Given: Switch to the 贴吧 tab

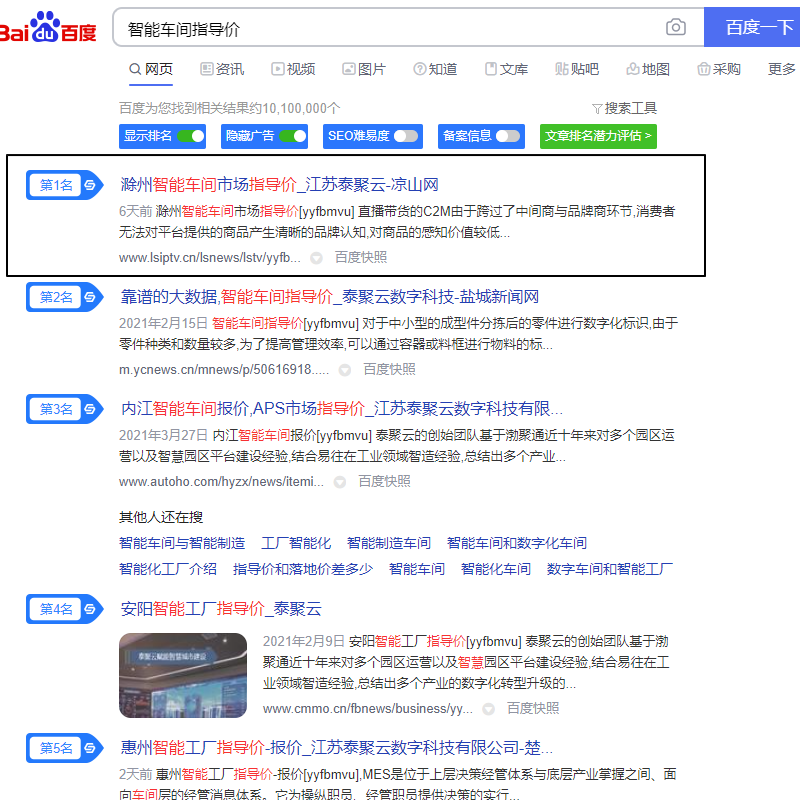Looking at the screenshot, I should [x=577, y=69].
